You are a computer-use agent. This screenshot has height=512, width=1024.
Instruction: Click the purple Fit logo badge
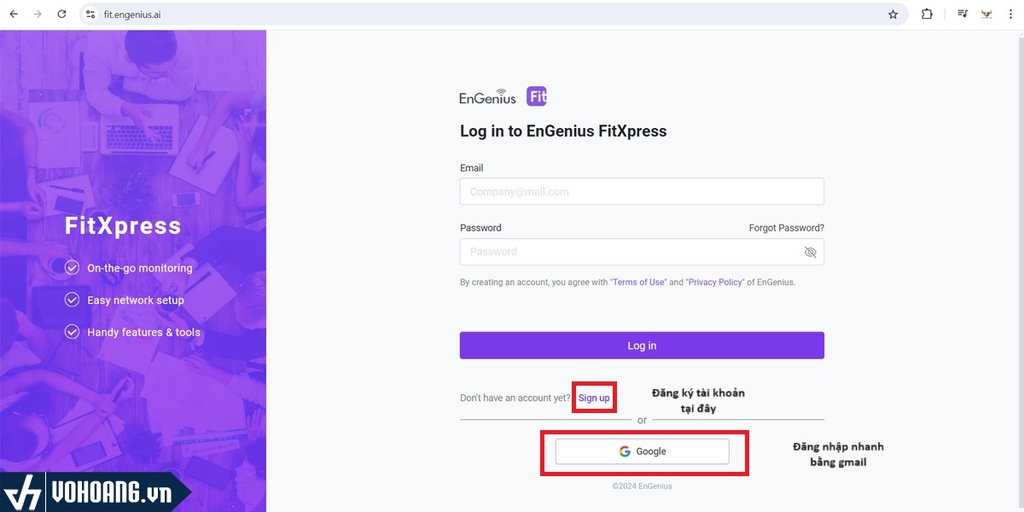click(x=537, y=97)
